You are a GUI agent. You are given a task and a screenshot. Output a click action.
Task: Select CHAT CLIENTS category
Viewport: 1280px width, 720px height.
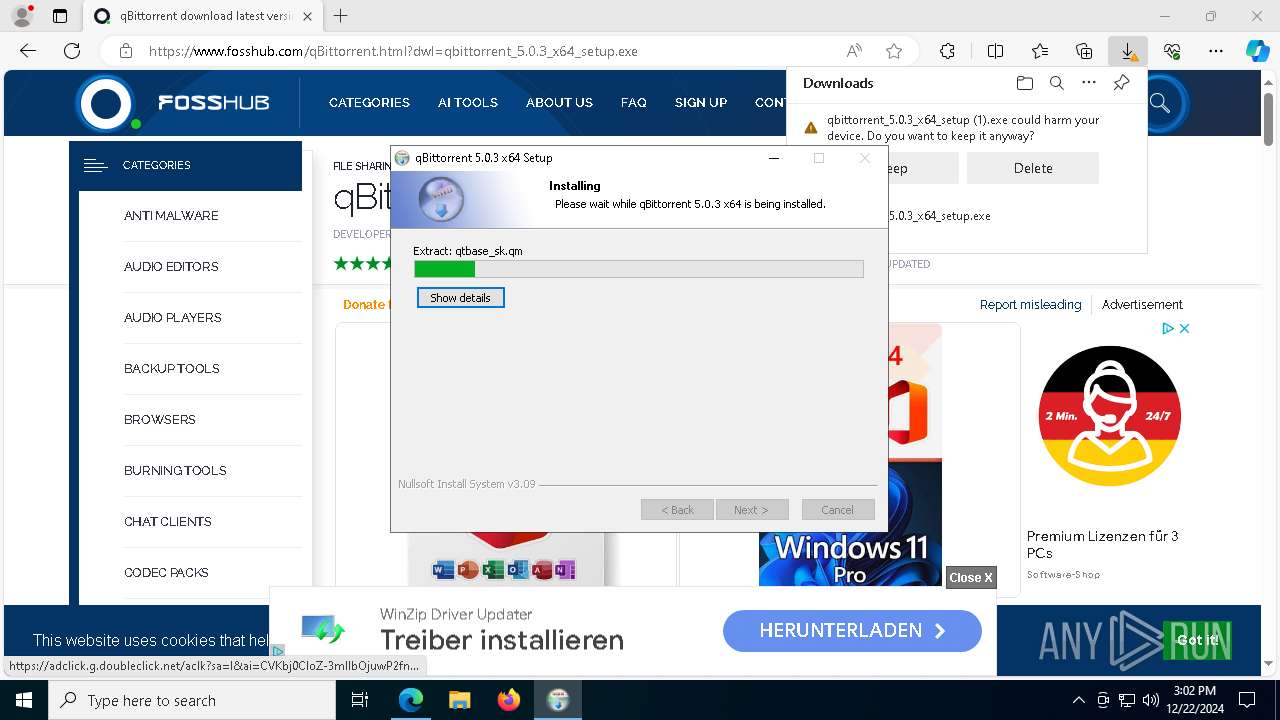pos(168,521)
